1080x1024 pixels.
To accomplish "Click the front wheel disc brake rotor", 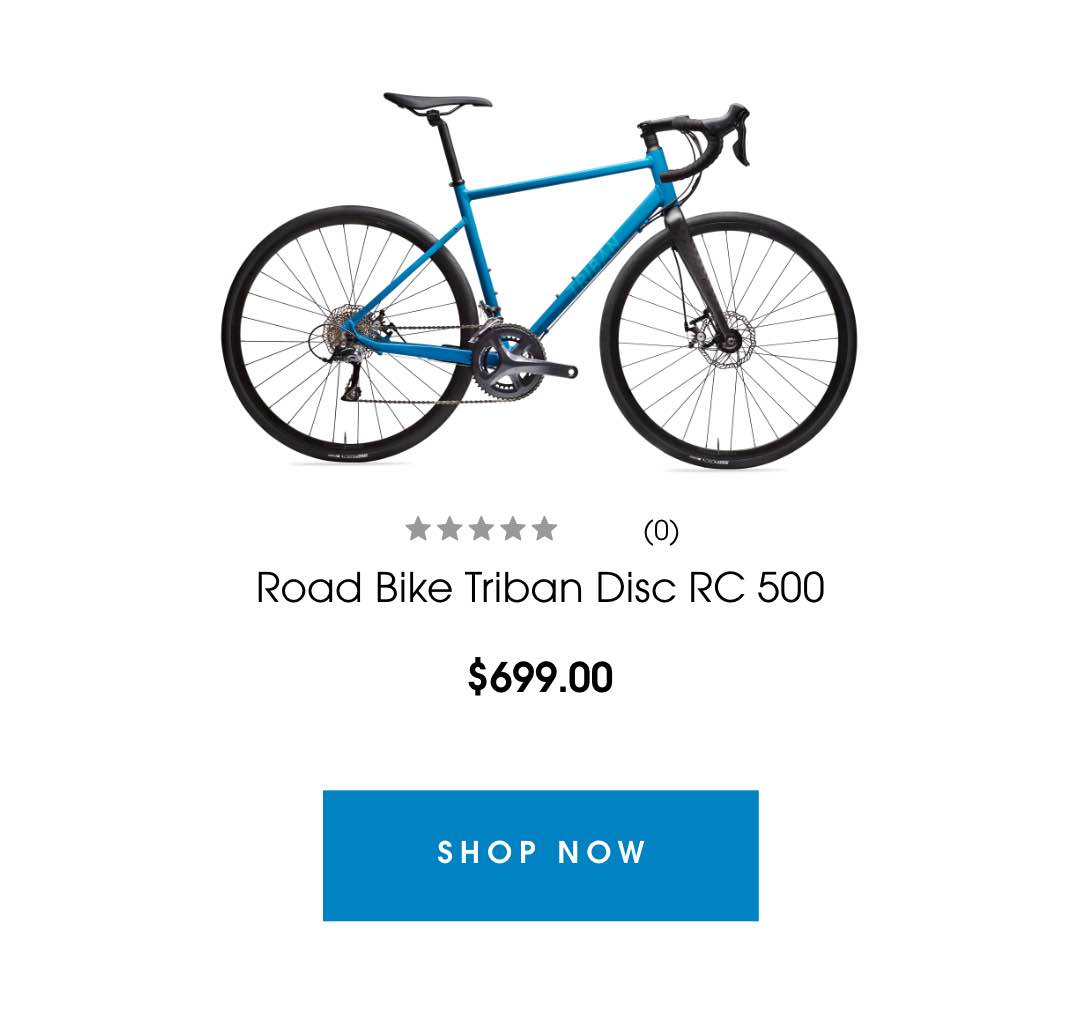I will click(x=730, y=339).
